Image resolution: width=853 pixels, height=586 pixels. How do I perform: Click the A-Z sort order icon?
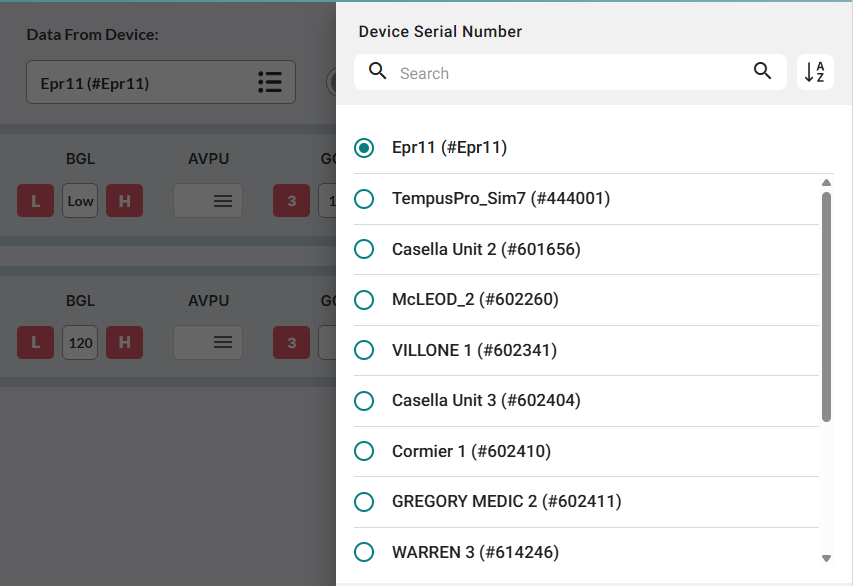[815, 72]
